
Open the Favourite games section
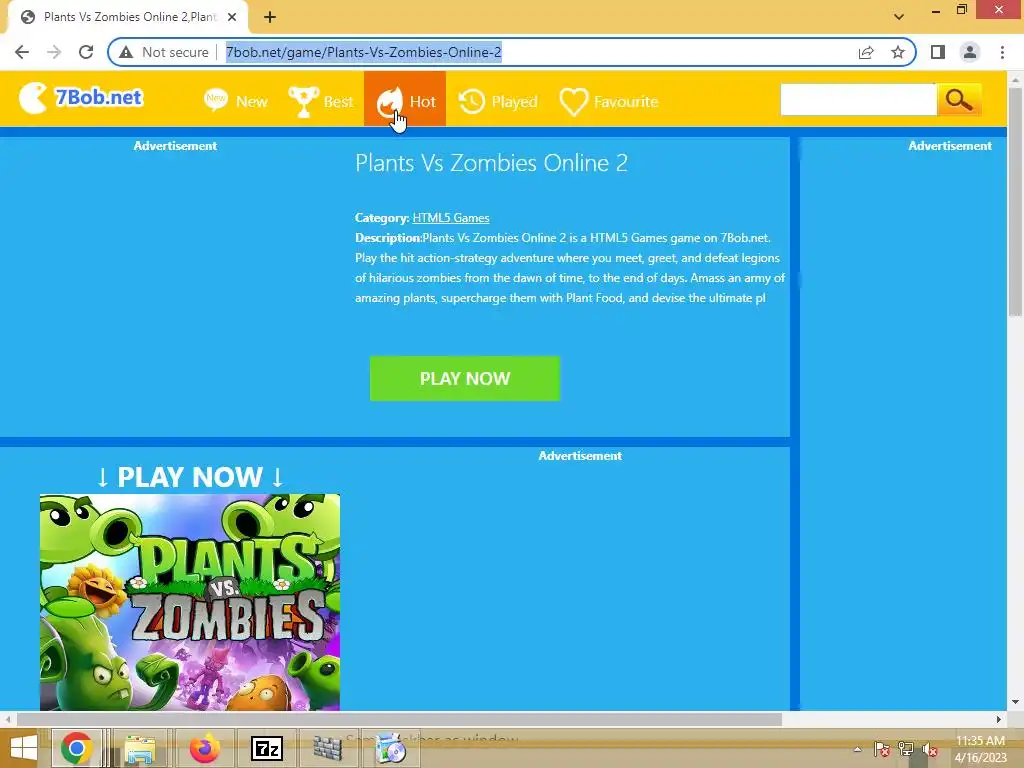coord(609,102)
